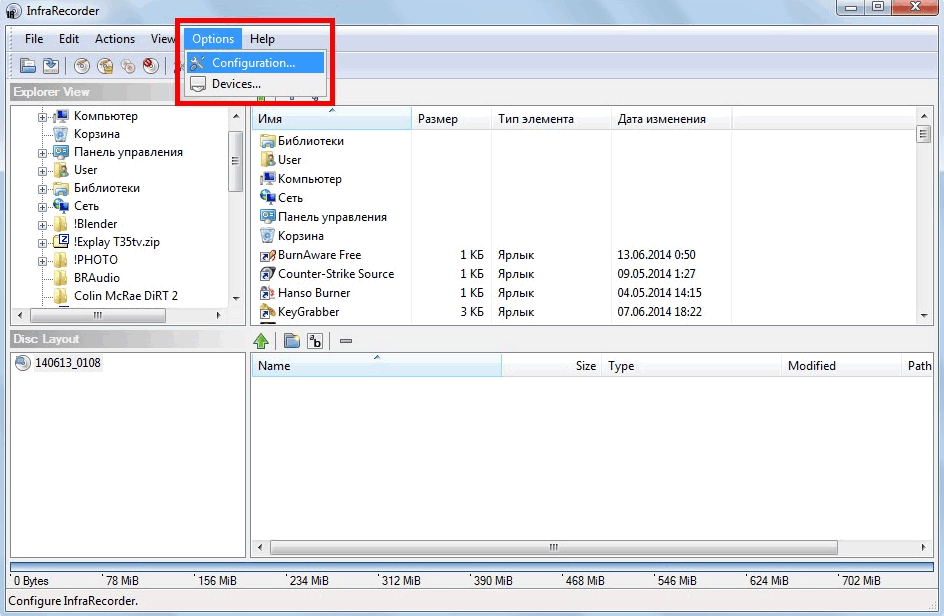Sort disc layout by Type column
Image resolution: width=944 pixels, height=616 pixels.
pos(692,366)
